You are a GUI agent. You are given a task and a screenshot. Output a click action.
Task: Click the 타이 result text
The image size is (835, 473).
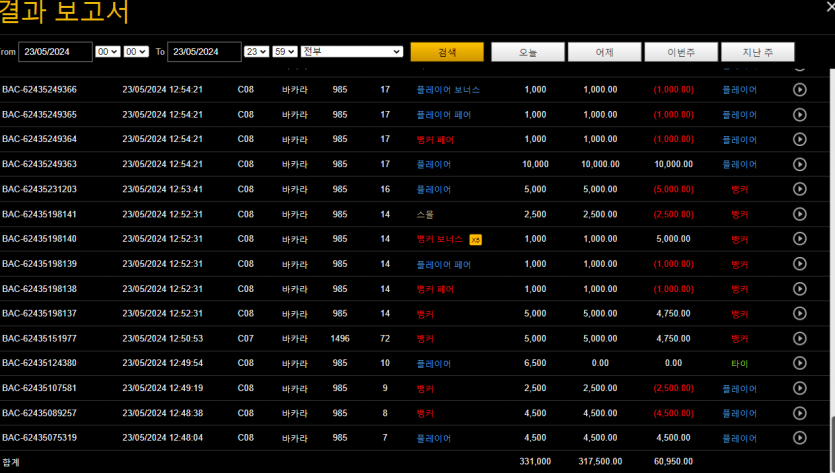coord(739,364)
